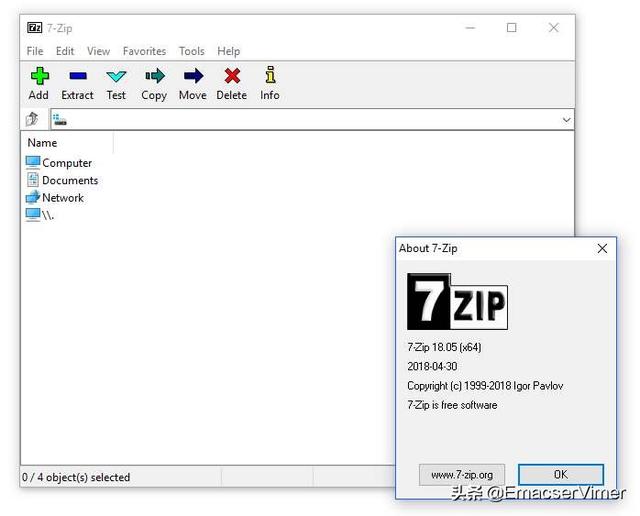Open the Favorites menu
640x516 pixels.
pos(144,51)
